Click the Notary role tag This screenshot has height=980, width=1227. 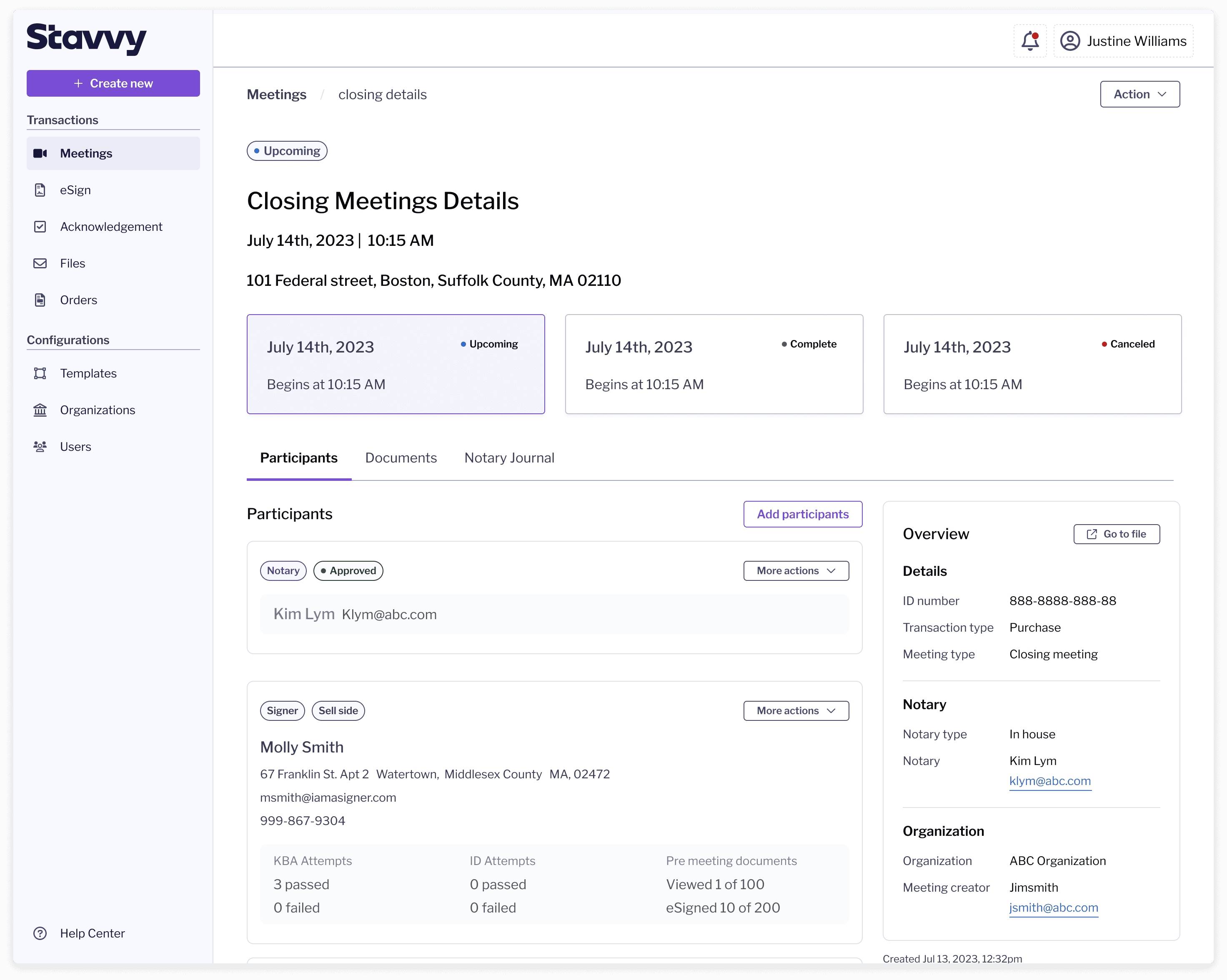[283, 570]
